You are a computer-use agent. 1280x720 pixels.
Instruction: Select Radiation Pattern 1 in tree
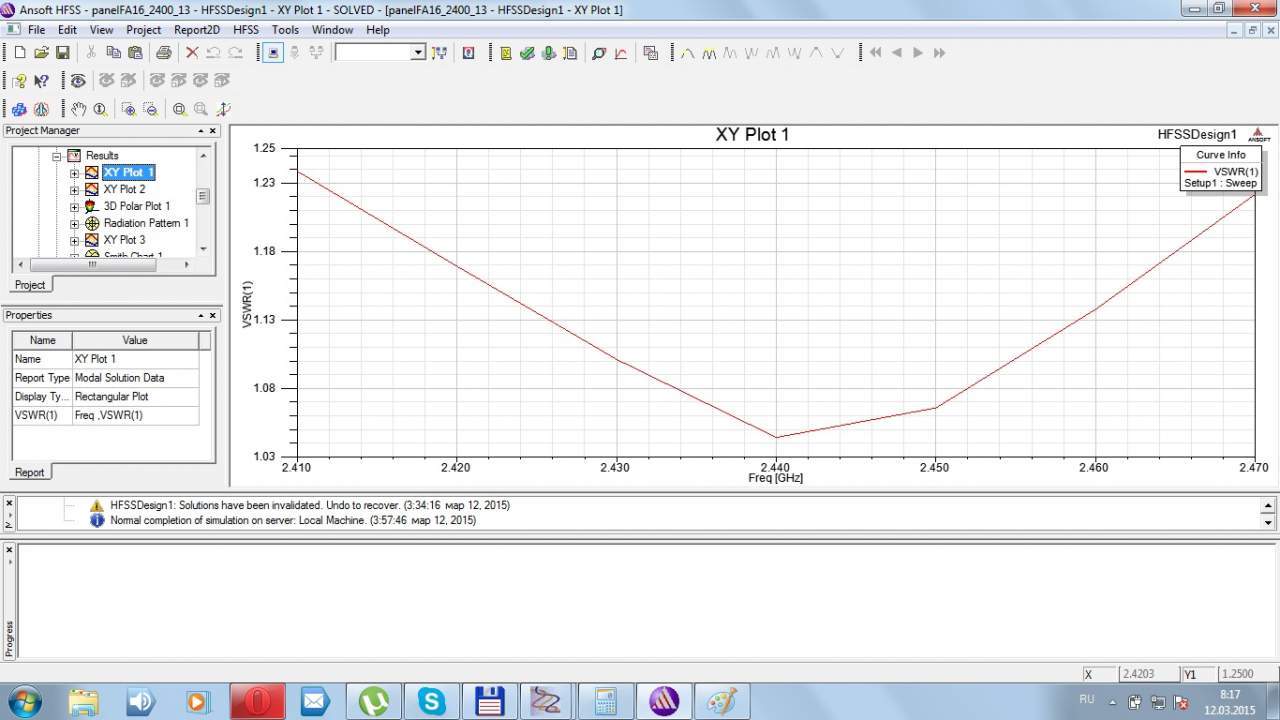(x=145, y=223)
